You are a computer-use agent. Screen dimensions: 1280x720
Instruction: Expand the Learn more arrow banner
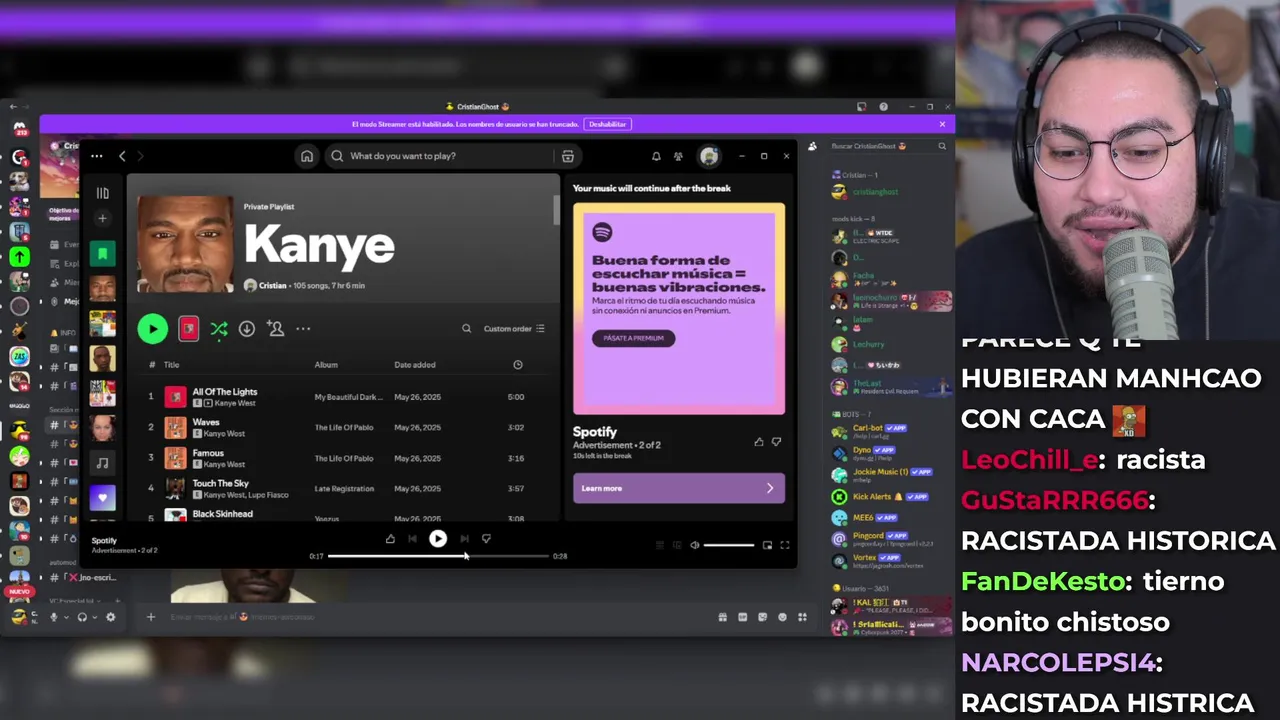(770, 488)
